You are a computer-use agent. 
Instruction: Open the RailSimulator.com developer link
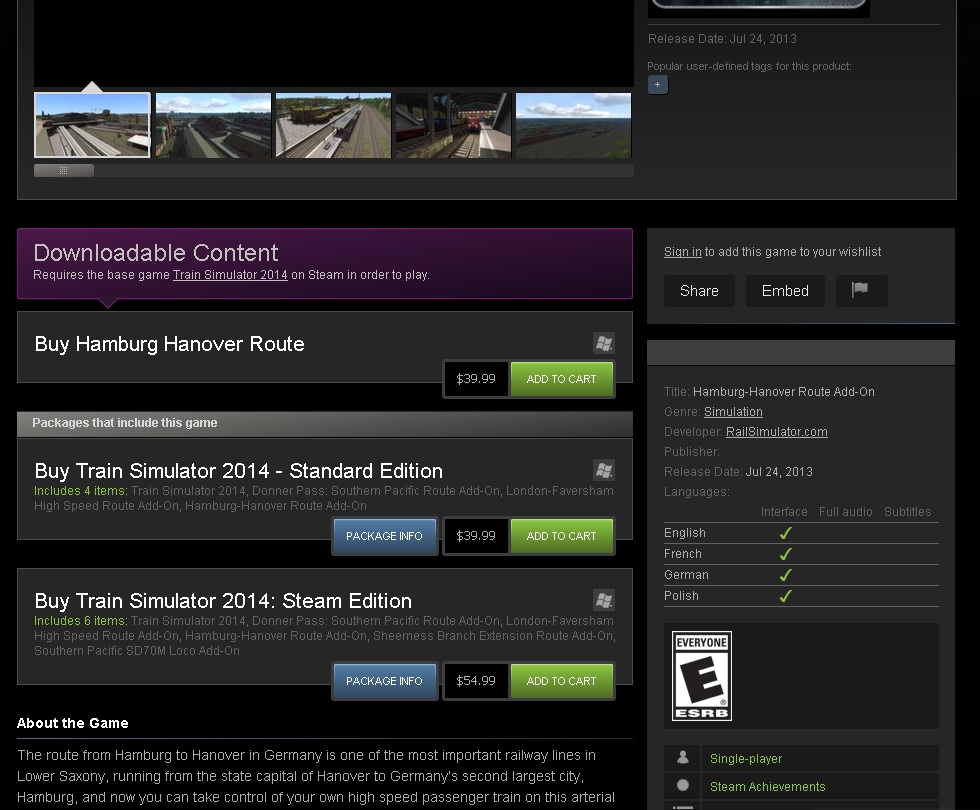tap(777, 431)
